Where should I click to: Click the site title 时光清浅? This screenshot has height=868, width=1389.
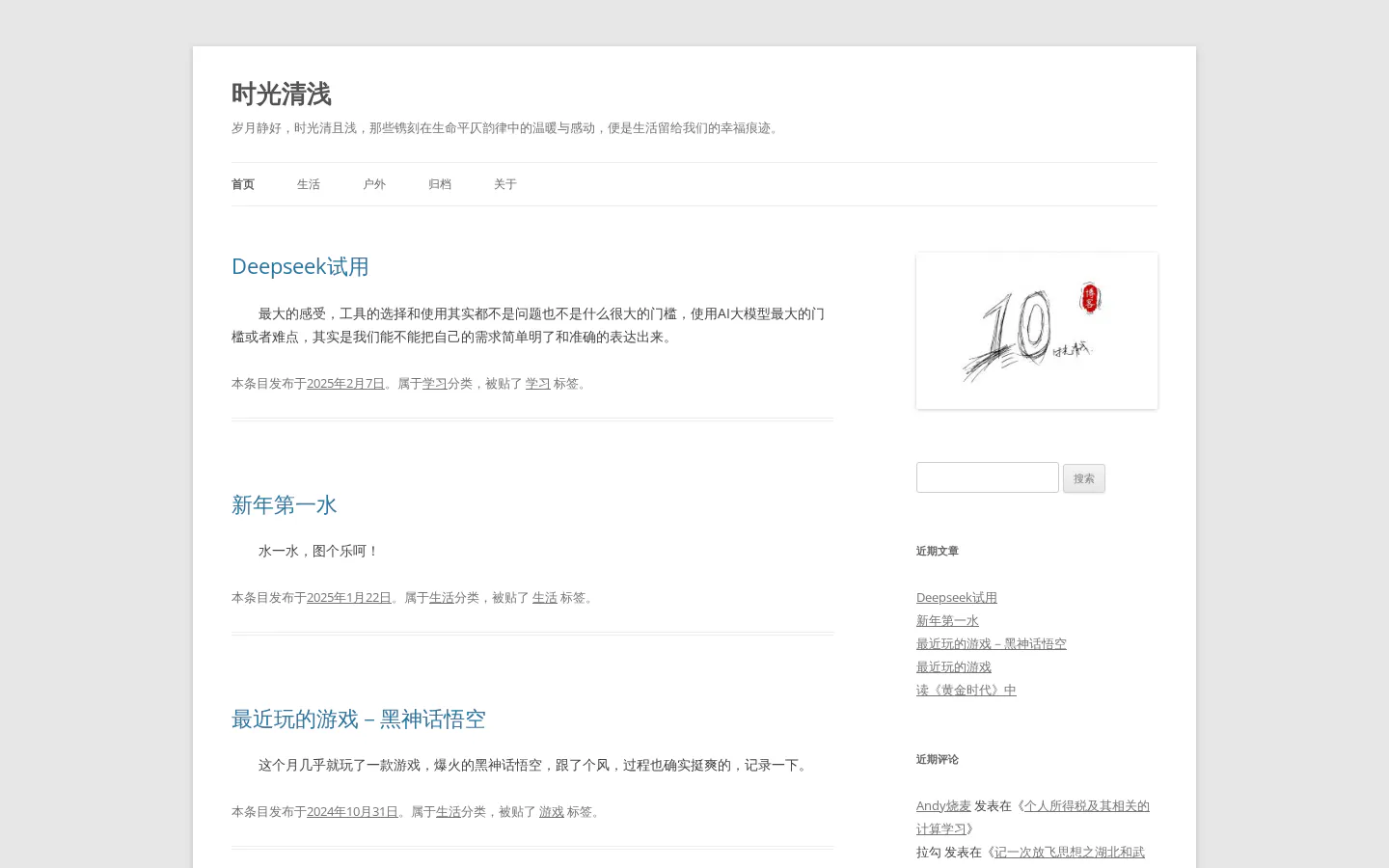click(x=281, y=95)
